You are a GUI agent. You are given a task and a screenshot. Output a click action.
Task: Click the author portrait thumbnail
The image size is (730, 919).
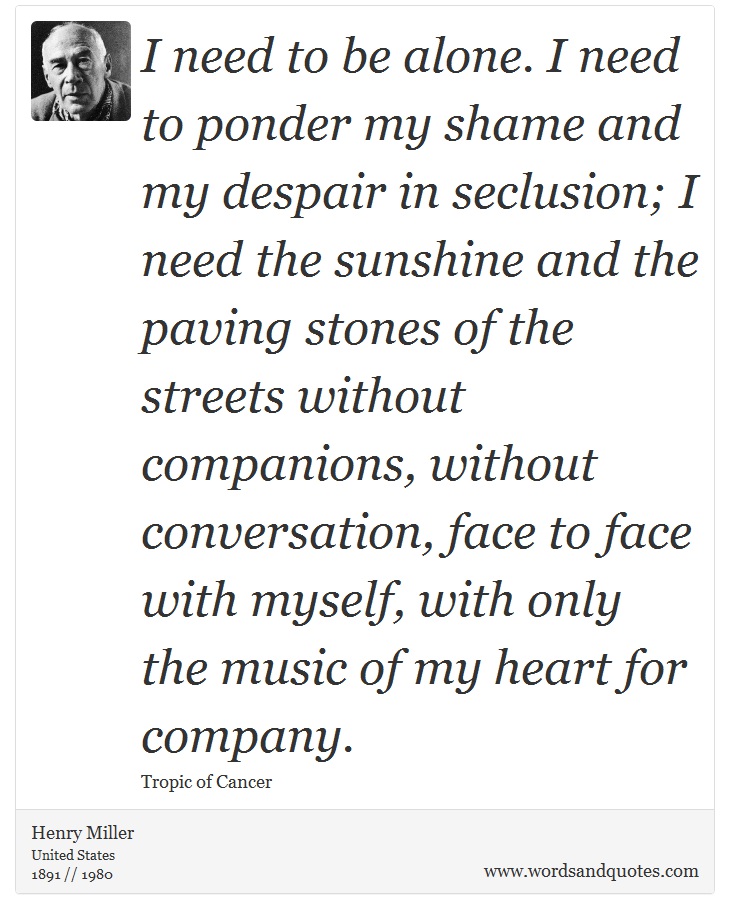pos(81,71)
